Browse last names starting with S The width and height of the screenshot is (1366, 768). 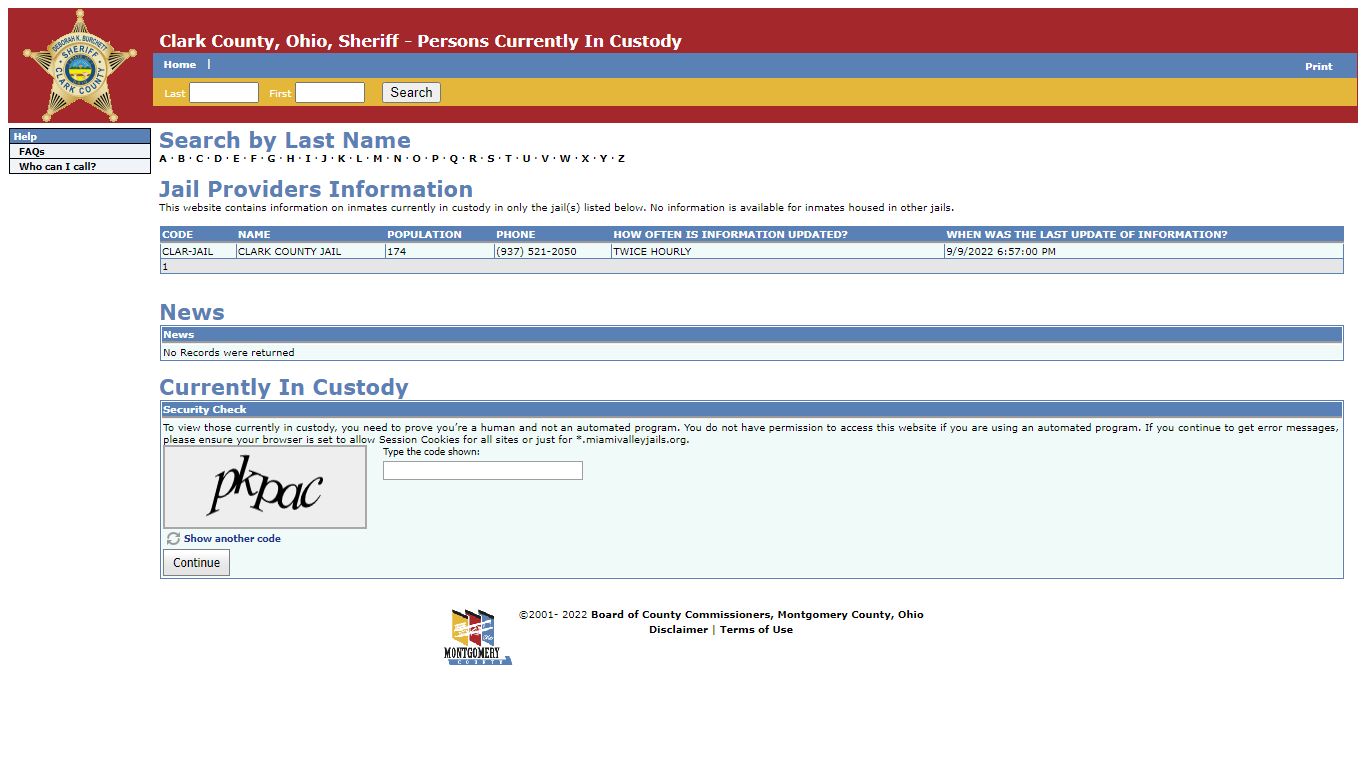point(491,158)
